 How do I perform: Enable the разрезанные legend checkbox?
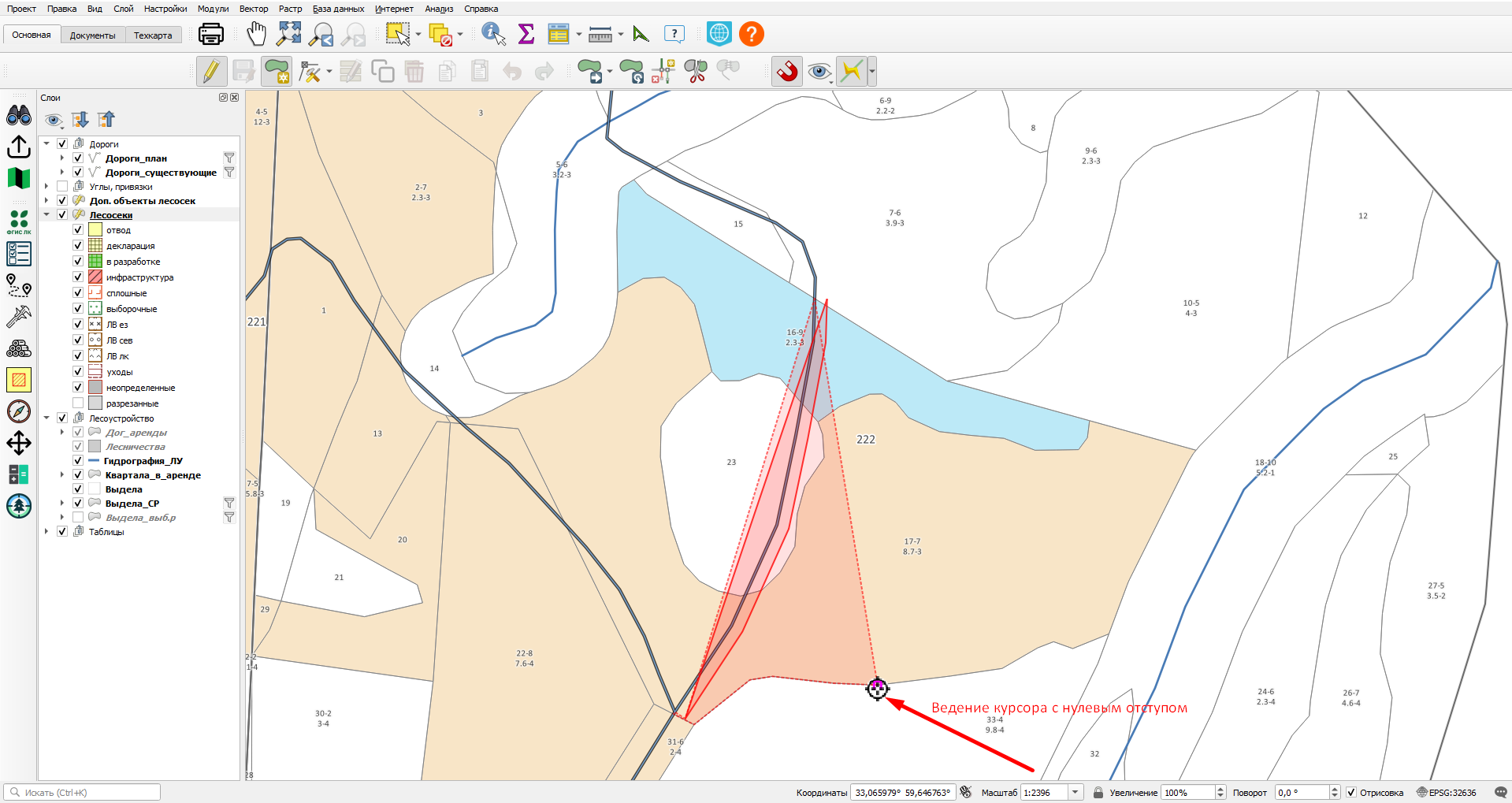[78, 403]
